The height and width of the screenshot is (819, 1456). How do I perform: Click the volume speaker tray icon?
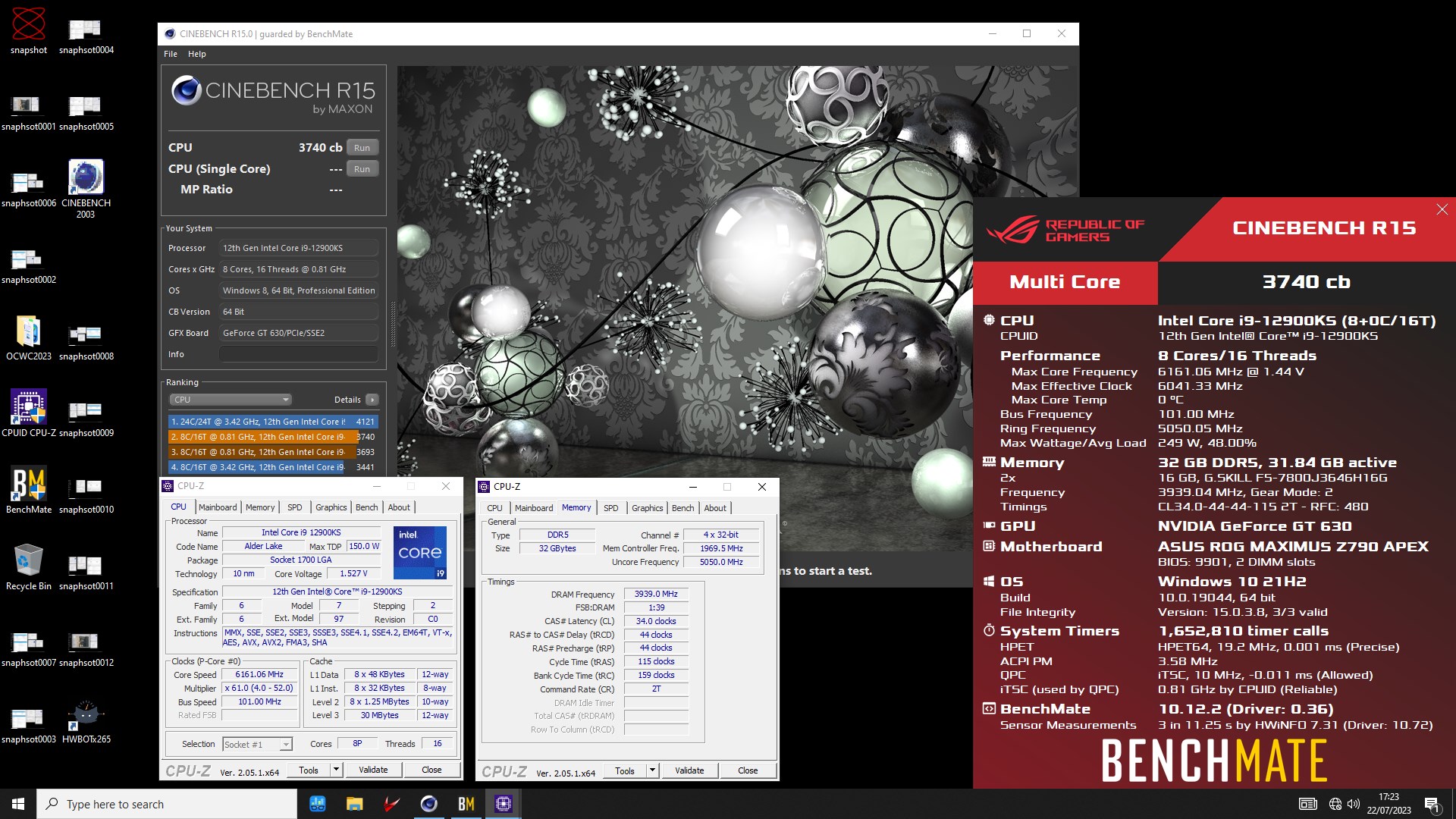pyautogui.click(x=1354, y=804)
